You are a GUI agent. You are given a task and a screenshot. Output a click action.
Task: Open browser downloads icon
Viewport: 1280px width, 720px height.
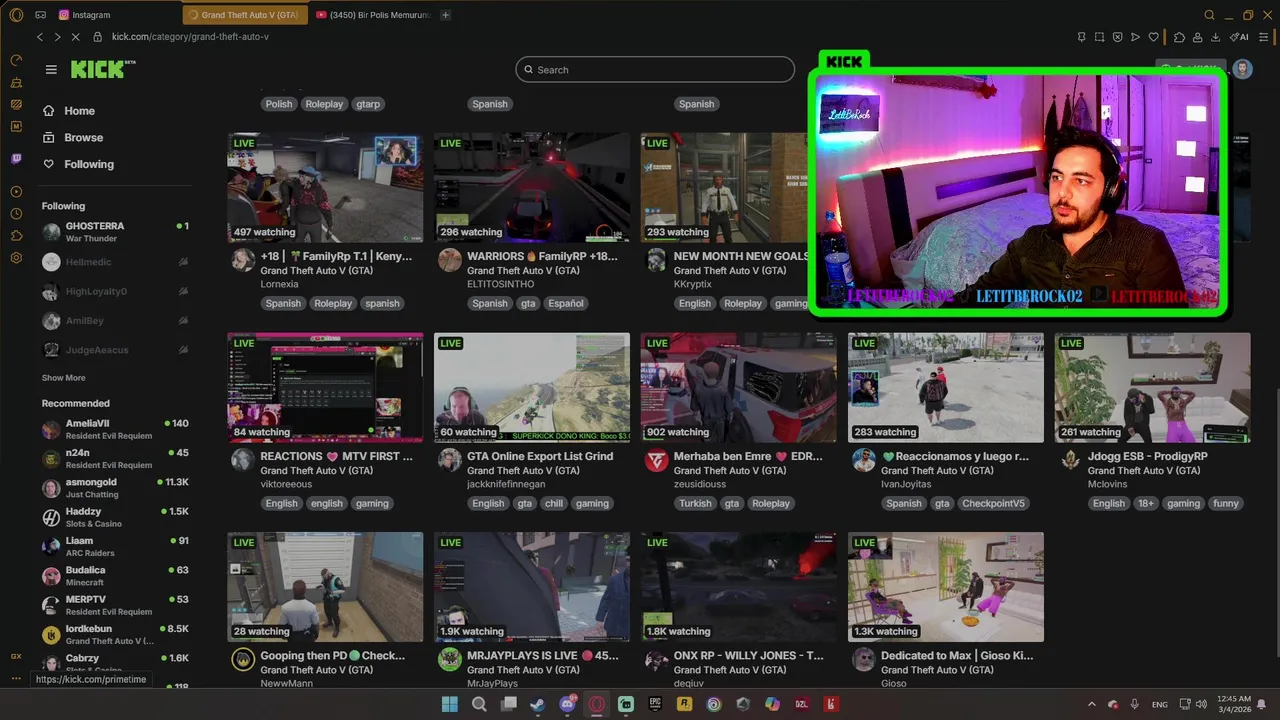[1215, 37]
